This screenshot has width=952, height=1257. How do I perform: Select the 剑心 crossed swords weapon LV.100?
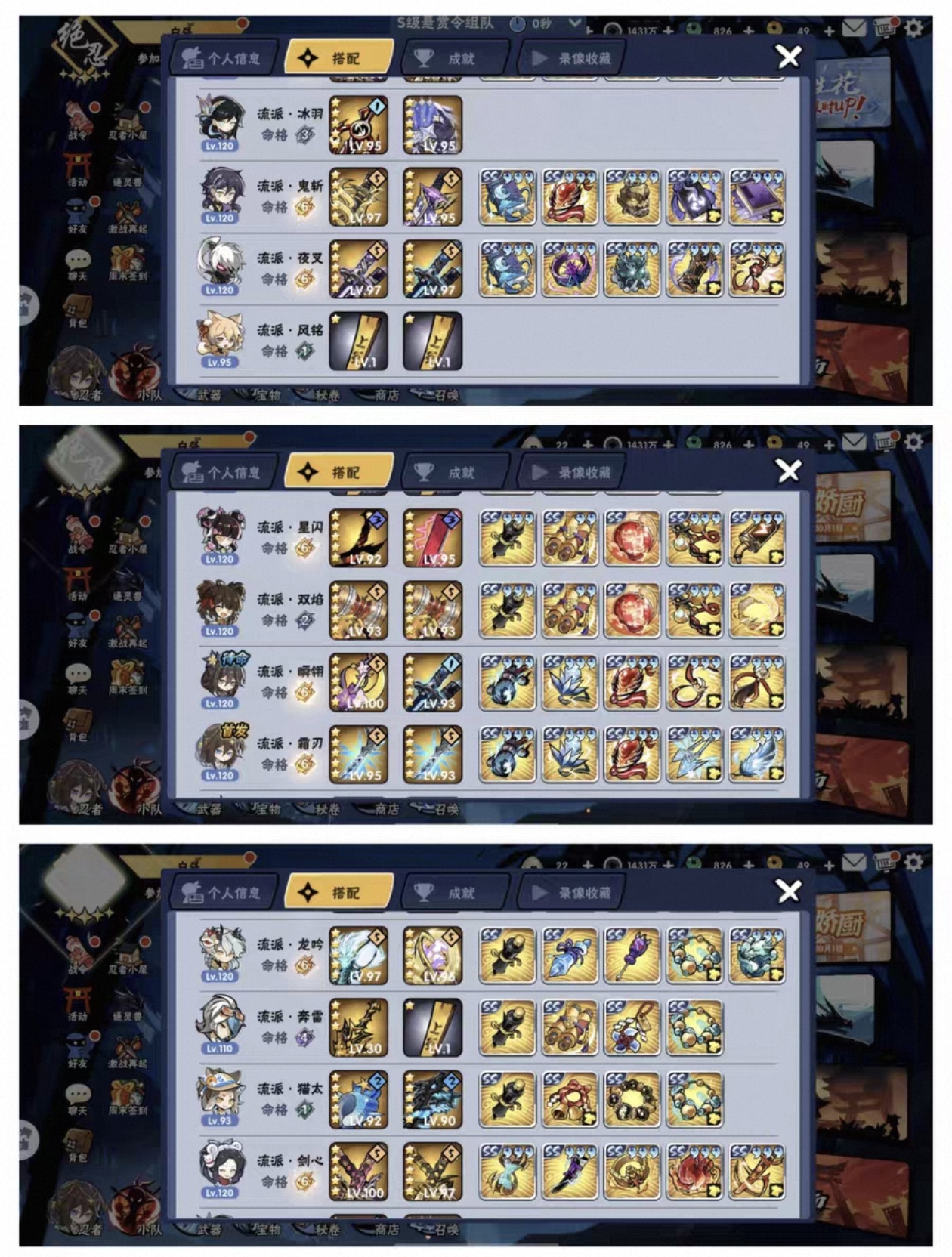point(359,1172)
